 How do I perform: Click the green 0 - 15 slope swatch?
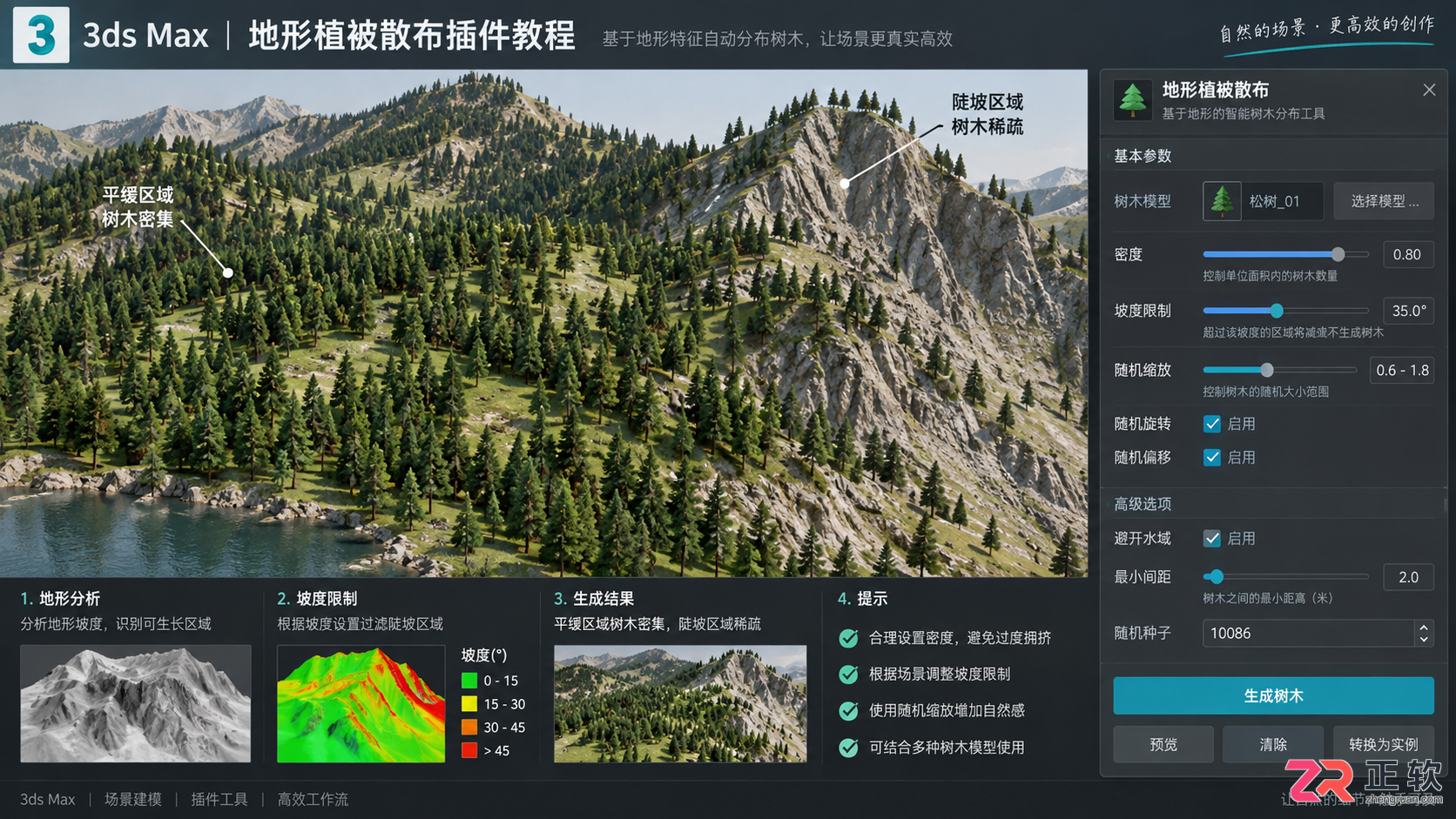pyautogui.click(x=469, y=681)
